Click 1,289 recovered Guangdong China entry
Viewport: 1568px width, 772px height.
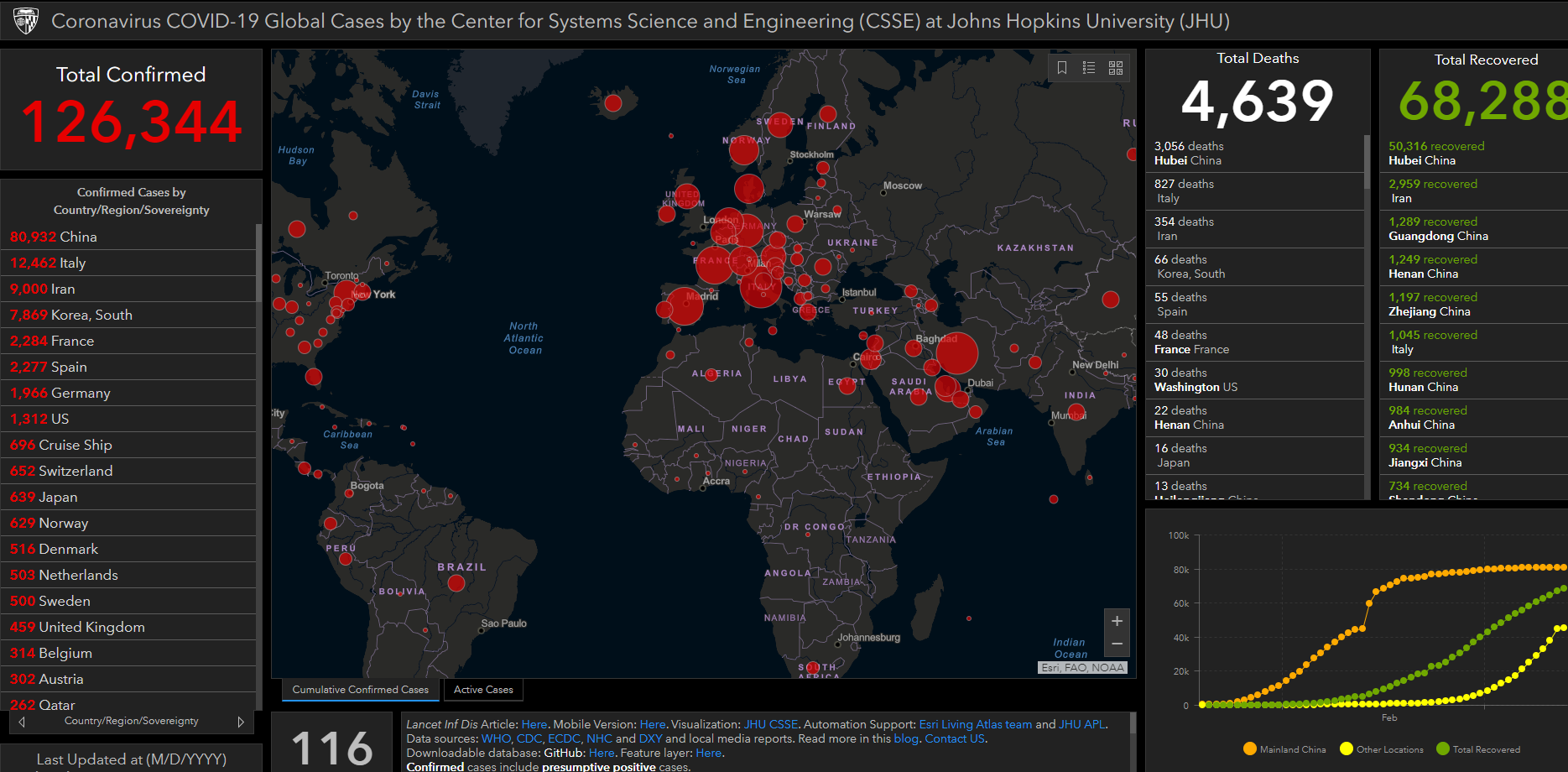(1474, 229)
